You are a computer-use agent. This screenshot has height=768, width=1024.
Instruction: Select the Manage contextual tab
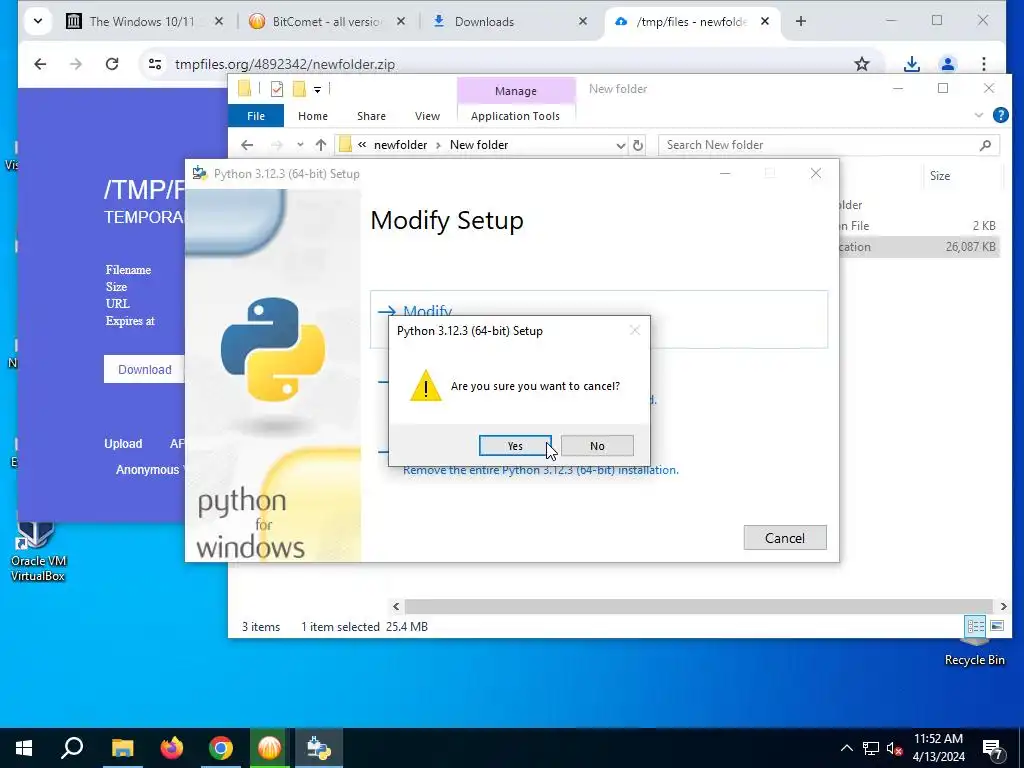pos(516,91)
